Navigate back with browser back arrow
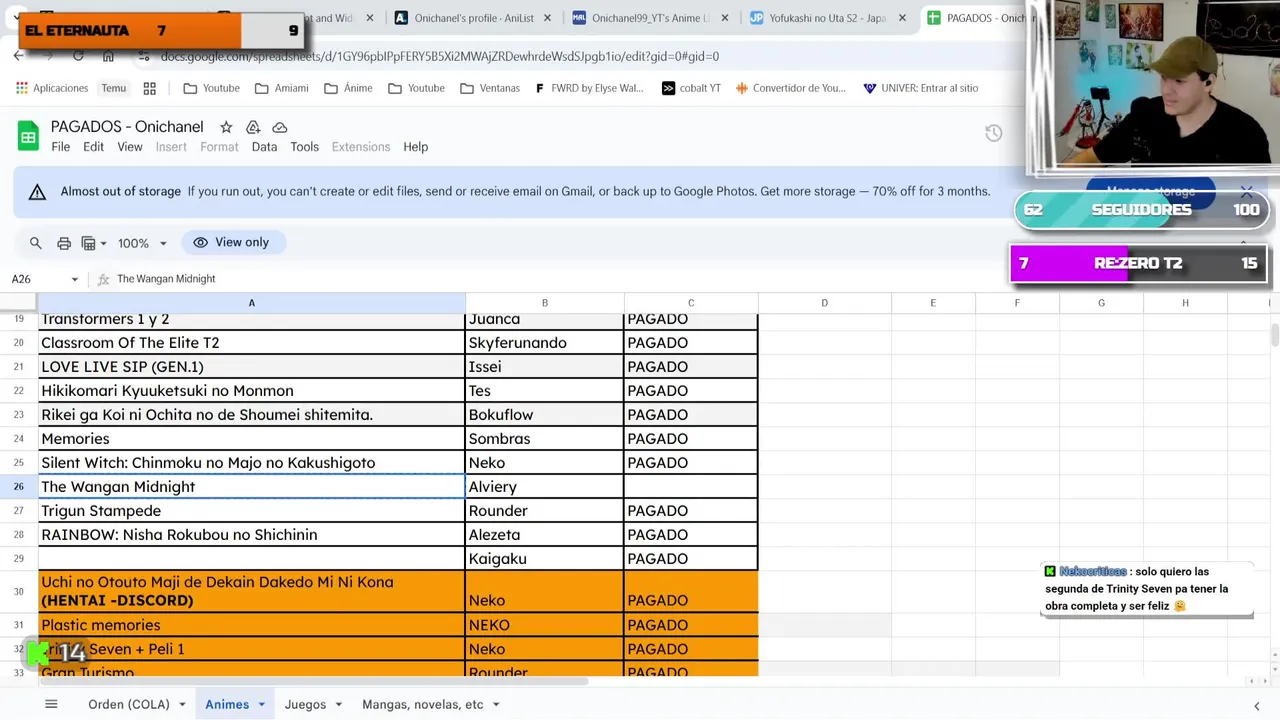This screenshot has width=1280, height=720. pos(19,56)
